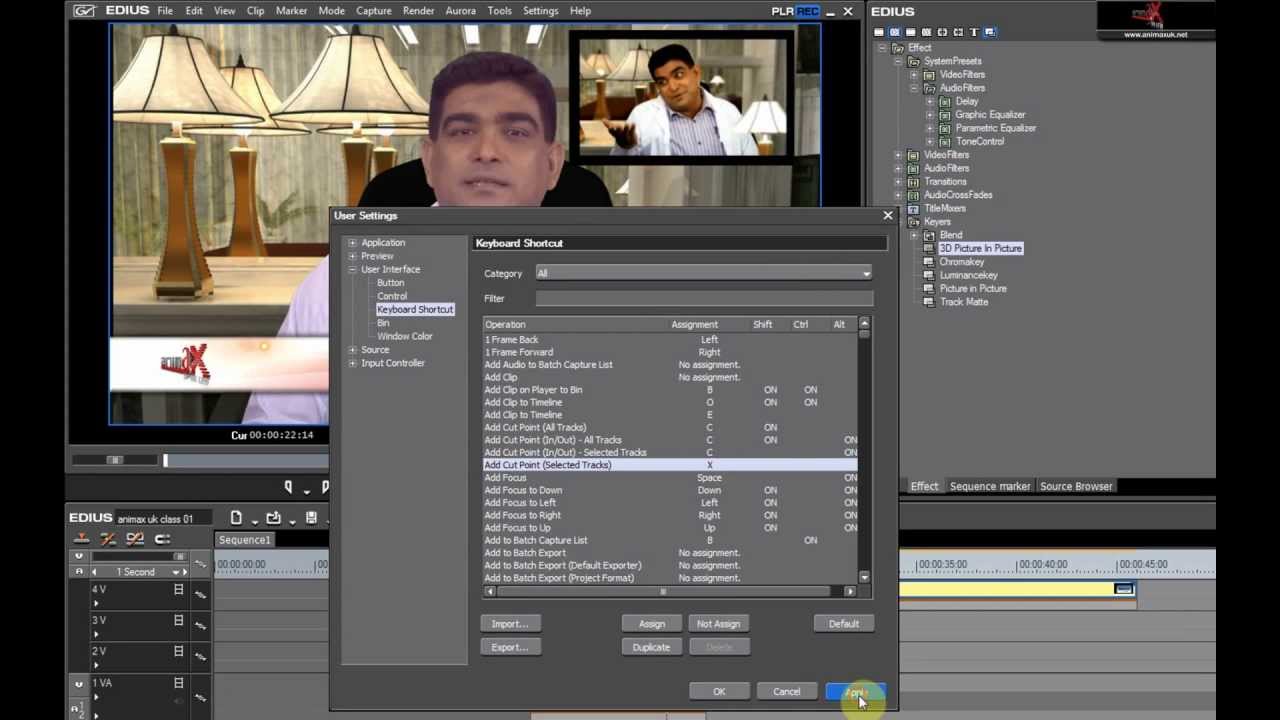The width and height of the screenshot is (1280, 720).
Task: Click the sync-lock icon on track 1 VA
Action: 200,696
